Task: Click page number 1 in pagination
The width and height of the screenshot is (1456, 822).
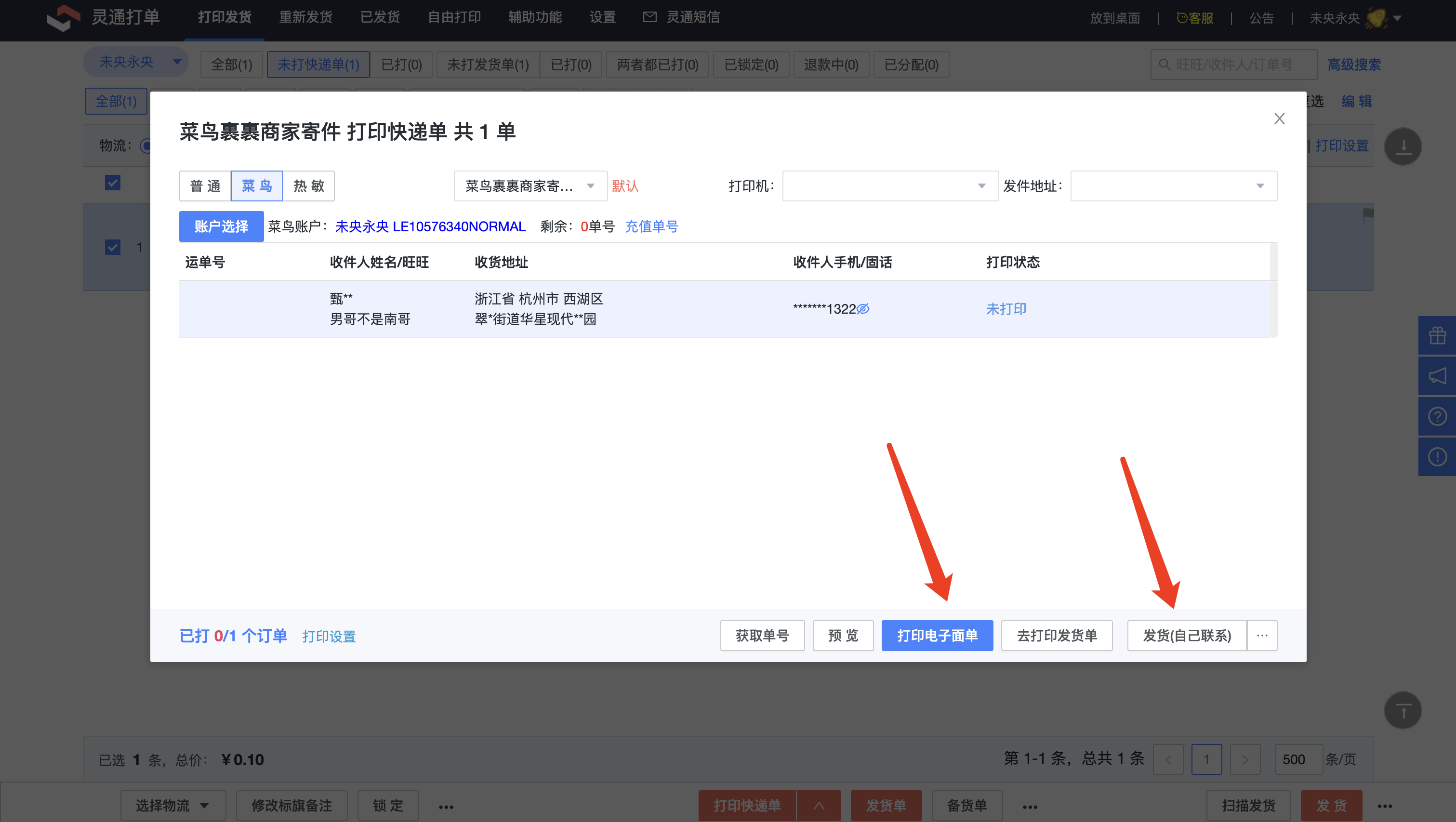Action: (1207, 759)
